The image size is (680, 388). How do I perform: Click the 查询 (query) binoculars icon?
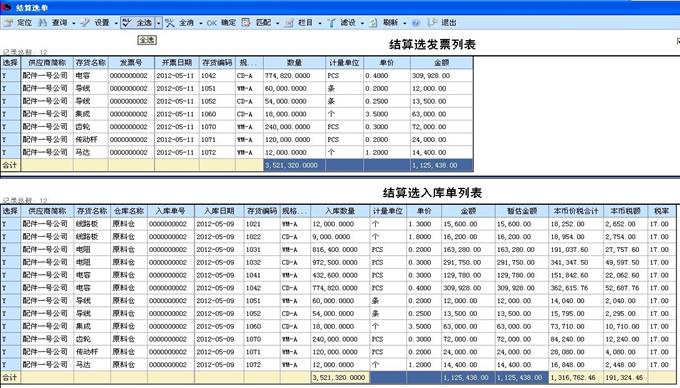tap(42, 23)
